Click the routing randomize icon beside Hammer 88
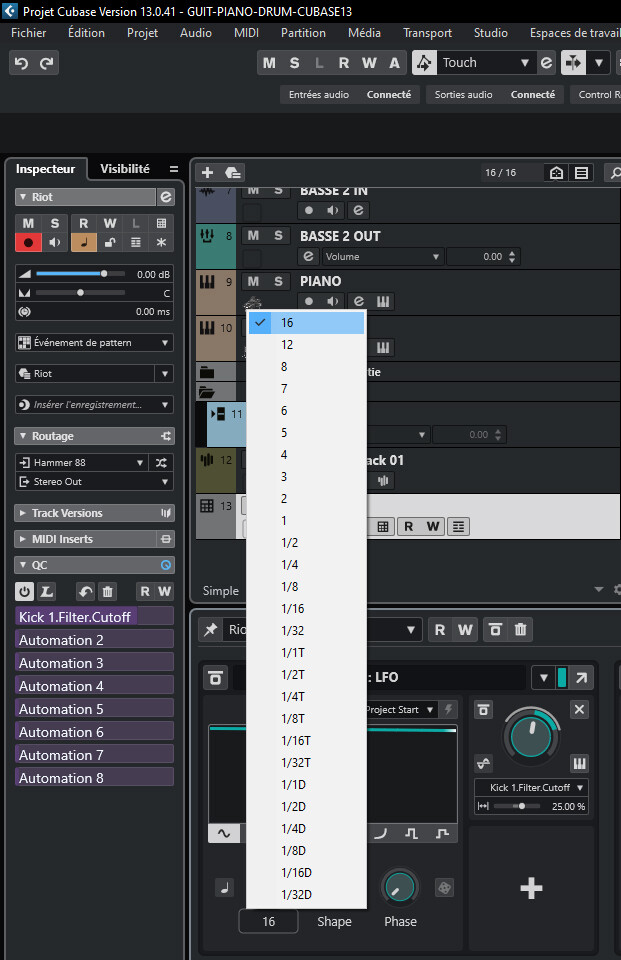621x960 pixels. (162, 462)
